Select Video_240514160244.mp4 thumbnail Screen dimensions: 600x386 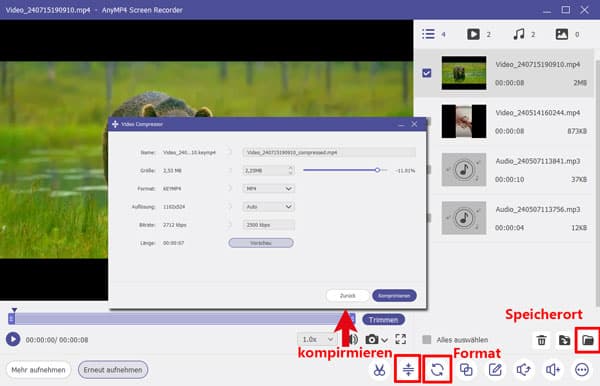click(x=464, y=121)
